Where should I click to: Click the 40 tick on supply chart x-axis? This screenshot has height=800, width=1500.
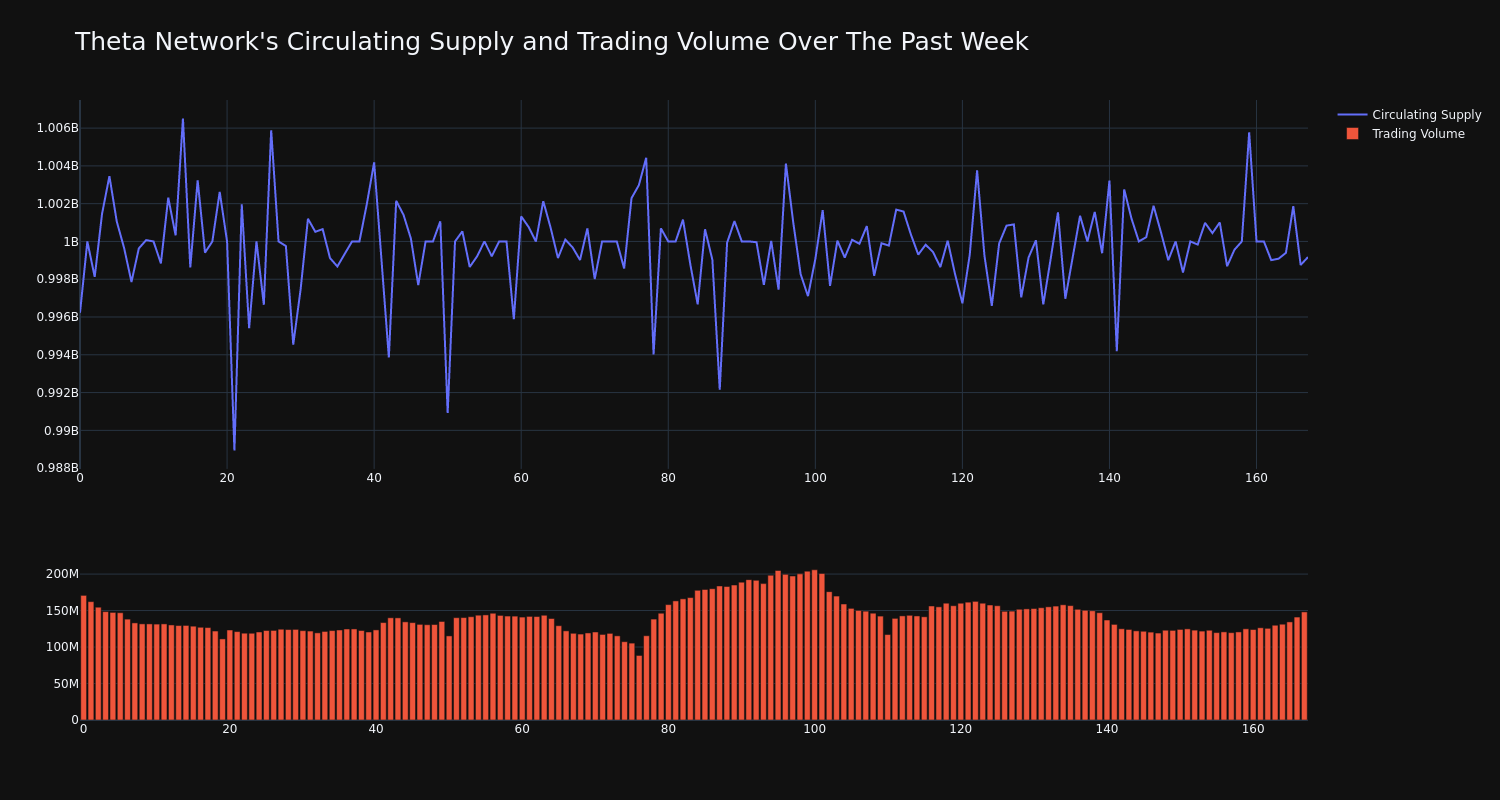(x=374, y=478)
